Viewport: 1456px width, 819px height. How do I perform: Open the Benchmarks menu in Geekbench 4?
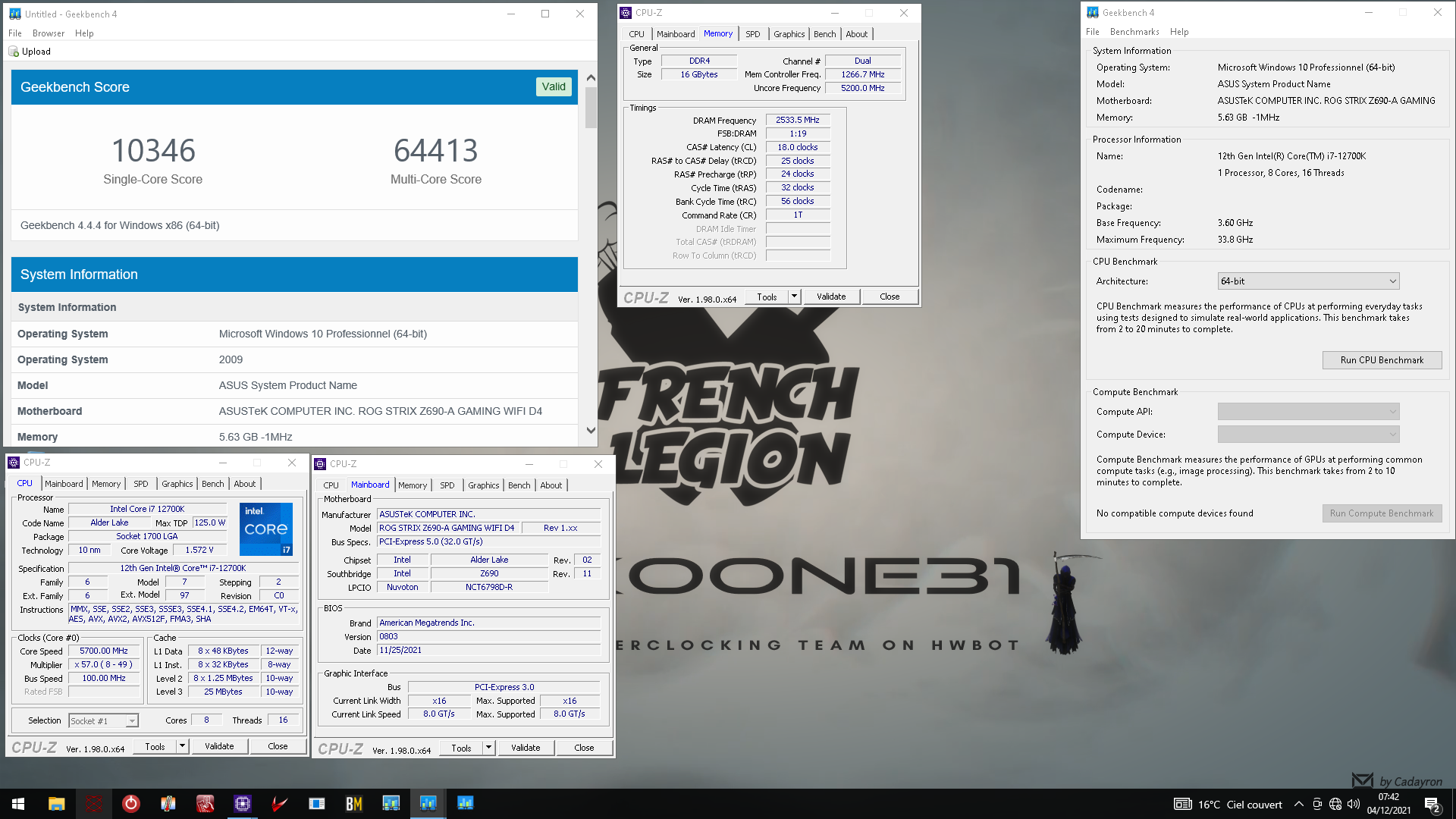tap(1134, 32)
